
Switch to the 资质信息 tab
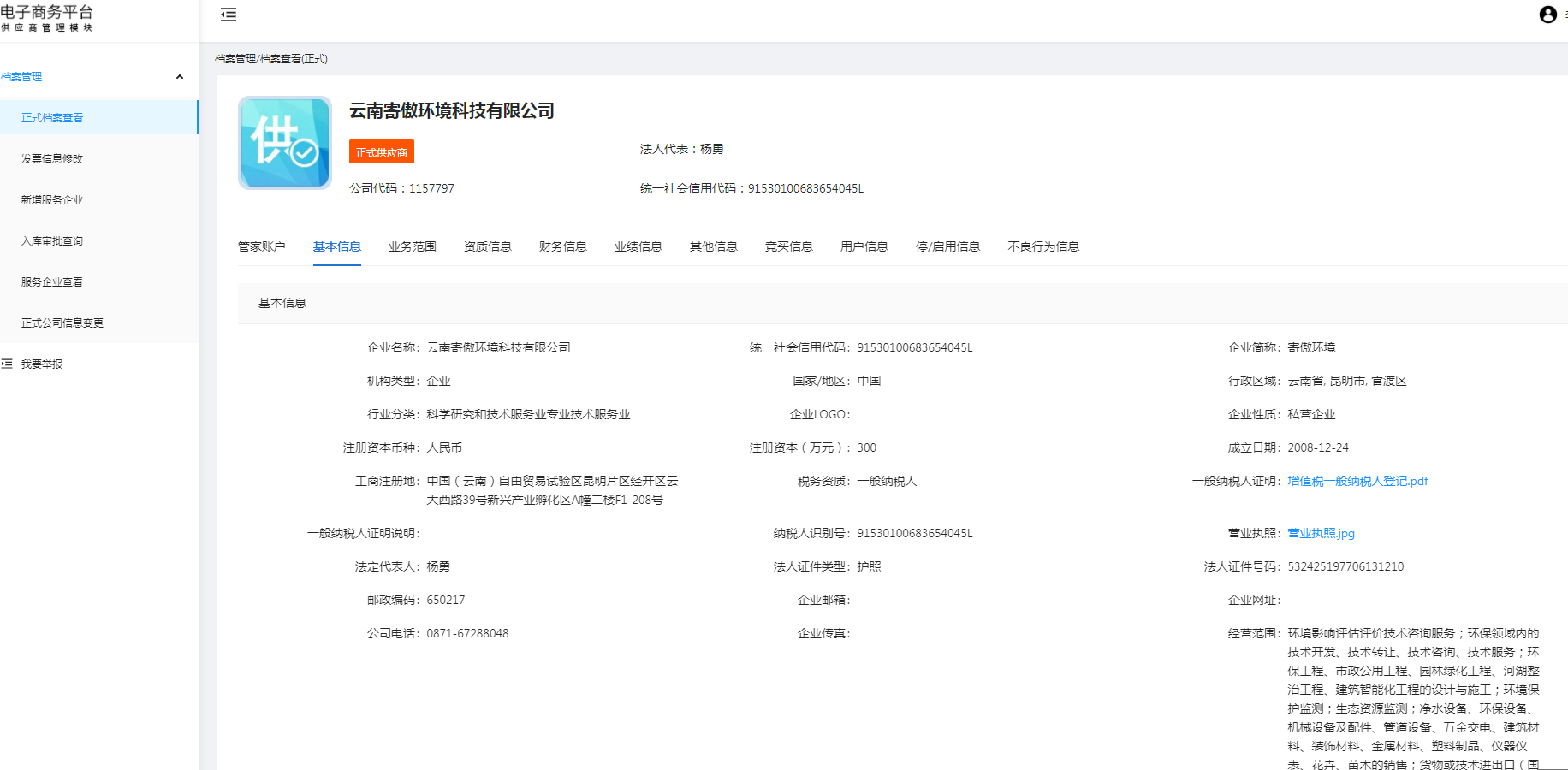[488, 246]
